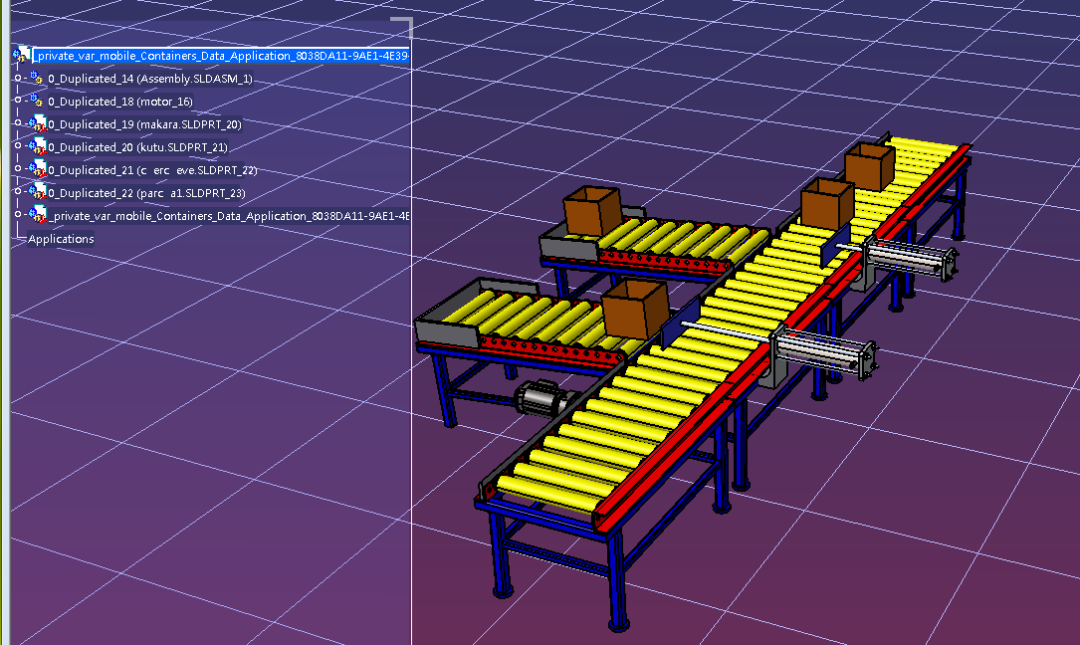Viewport: 1080px width, 645px height.
Task: Click the part icon of 0_Duplicated_20 (kutu.SLDPRT_21)
Action: (x=37, y=147)
